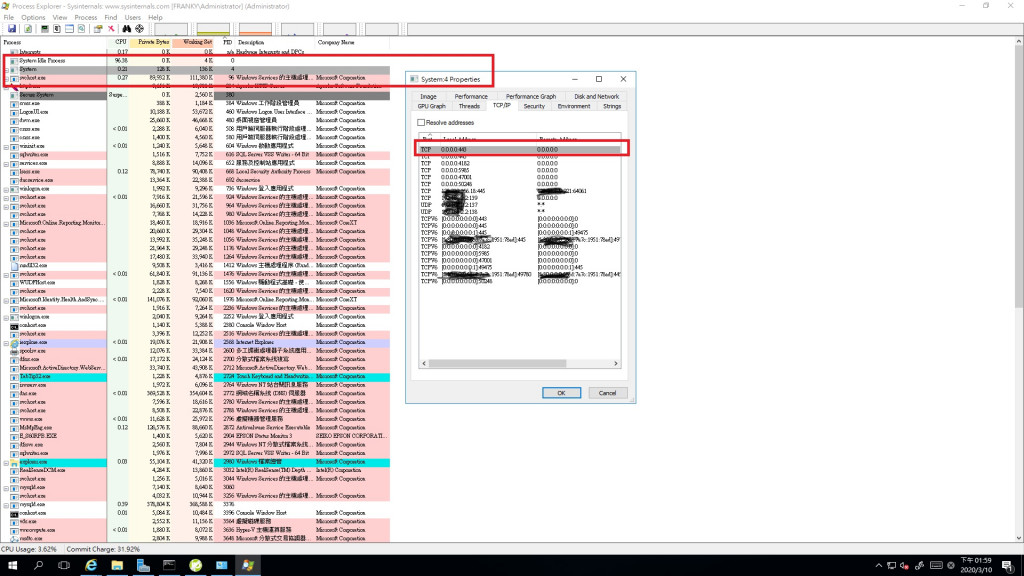1024x576 pixels.
Task: Open the Windows Start button
Action: coord(12,566)
